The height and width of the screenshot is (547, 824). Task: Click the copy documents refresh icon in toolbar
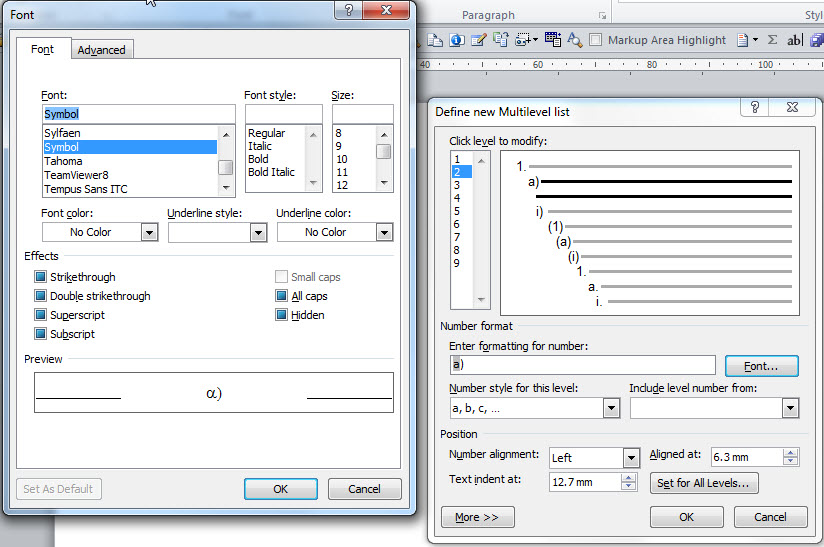coord(500,40)
